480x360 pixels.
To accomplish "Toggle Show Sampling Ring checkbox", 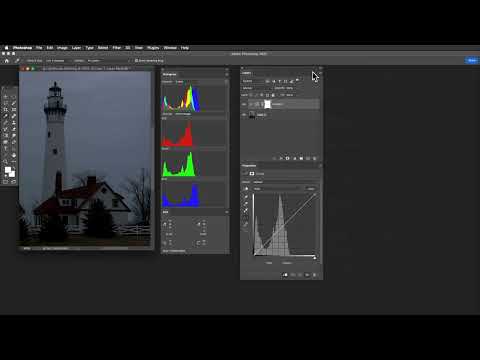I will [x=136, y=61].
